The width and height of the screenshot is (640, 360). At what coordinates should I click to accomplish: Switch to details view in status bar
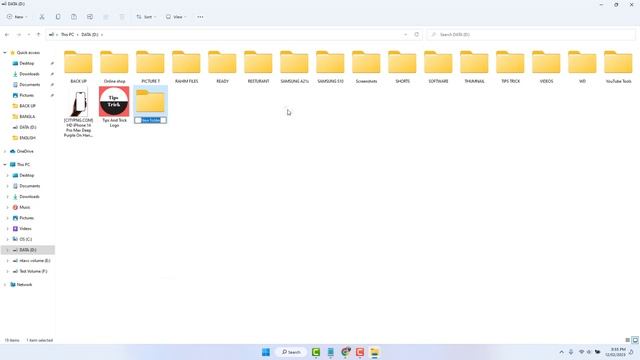tap(627, 340)
